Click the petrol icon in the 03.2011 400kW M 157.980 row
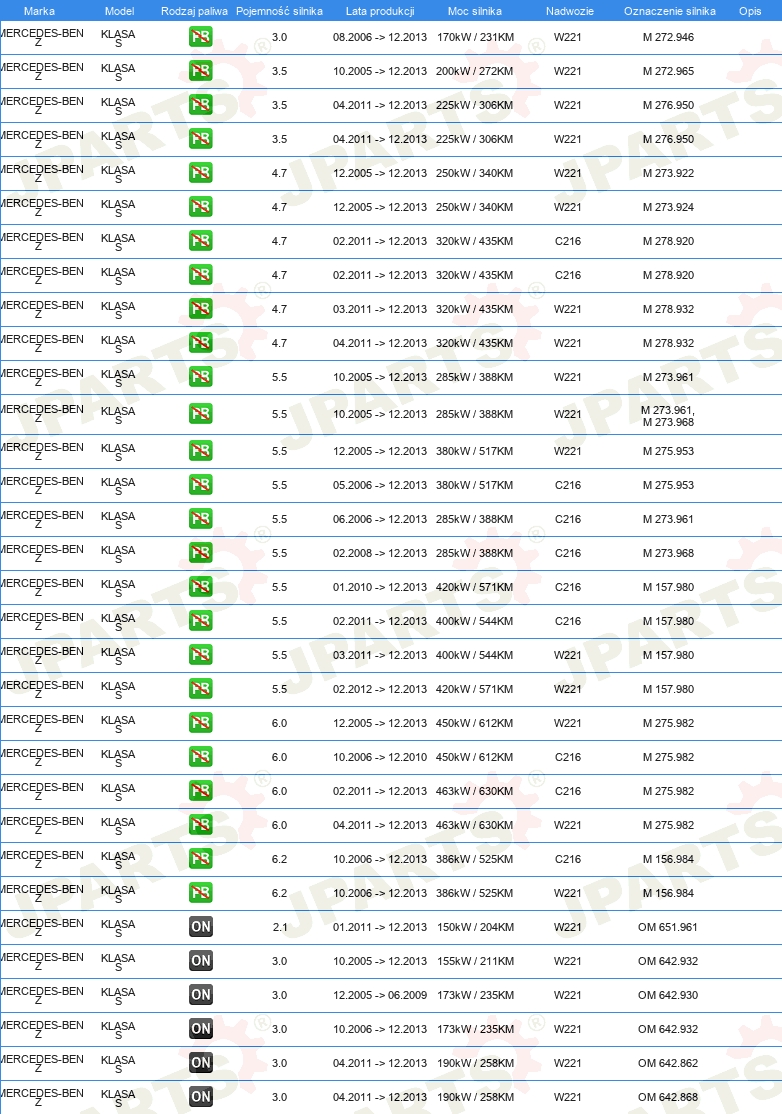This screenshot has width=782, height=1114. [201, 655]
